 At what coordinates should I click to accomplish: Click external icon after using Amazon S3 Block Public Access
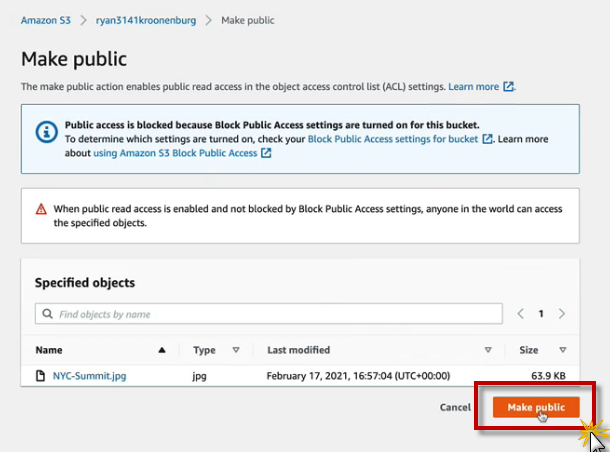(x=266, y=153)
